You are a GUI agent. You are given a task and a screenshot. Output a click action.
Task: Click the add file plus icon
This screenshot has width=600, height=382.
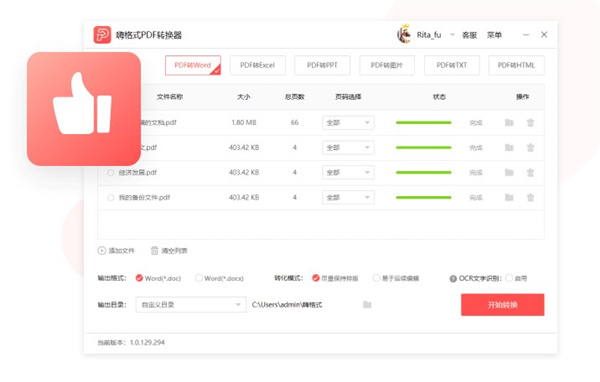click(x=101, y=251)
